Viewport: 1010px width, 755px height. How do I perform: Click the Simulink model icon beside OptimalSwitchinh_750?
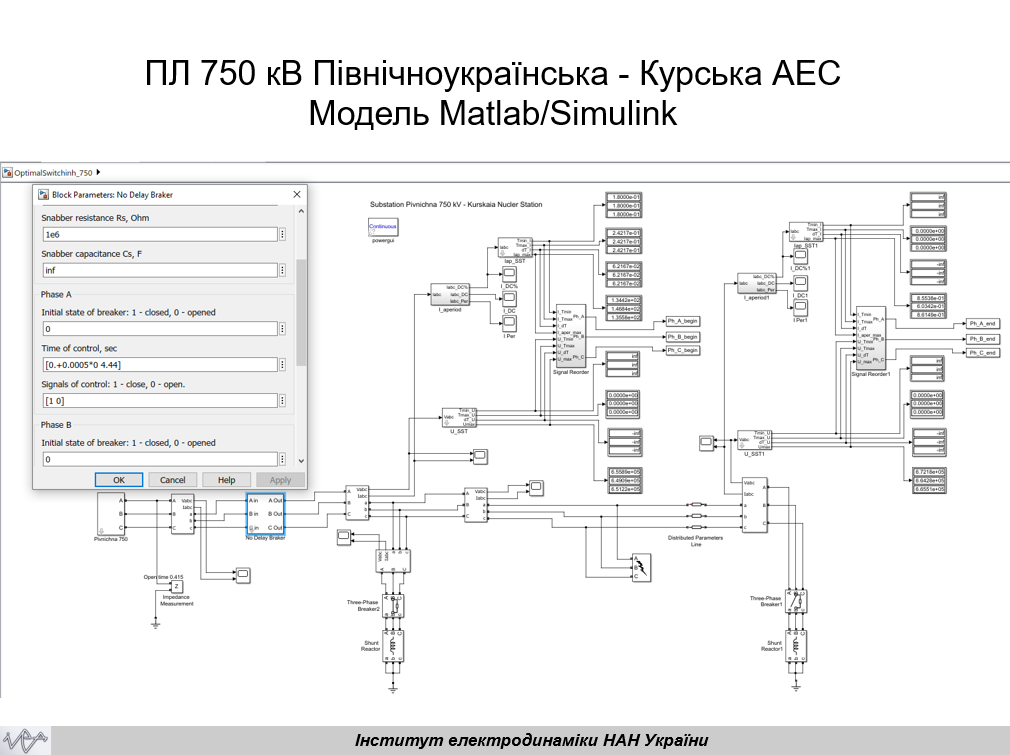[x=8, y=173]
